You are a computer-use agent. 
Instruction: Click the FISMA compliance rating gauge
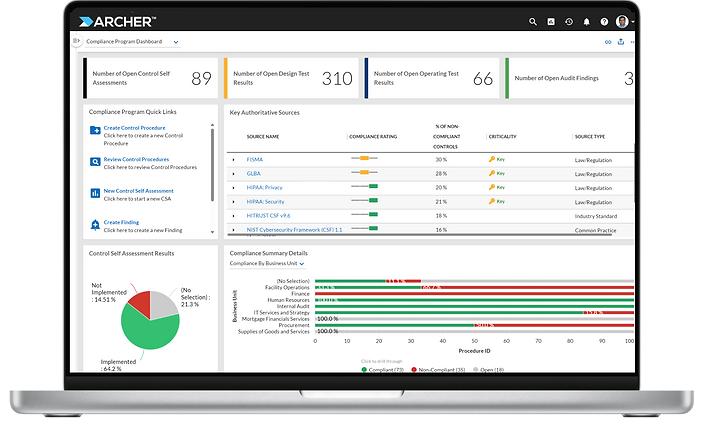coord(364,158)
